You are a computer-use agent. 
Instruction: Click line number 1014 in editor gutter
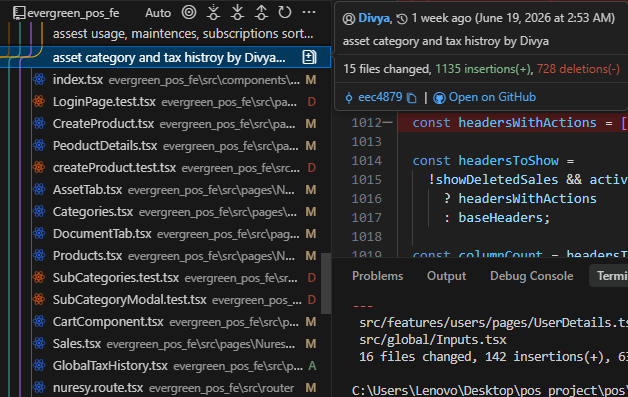[366, 161]
